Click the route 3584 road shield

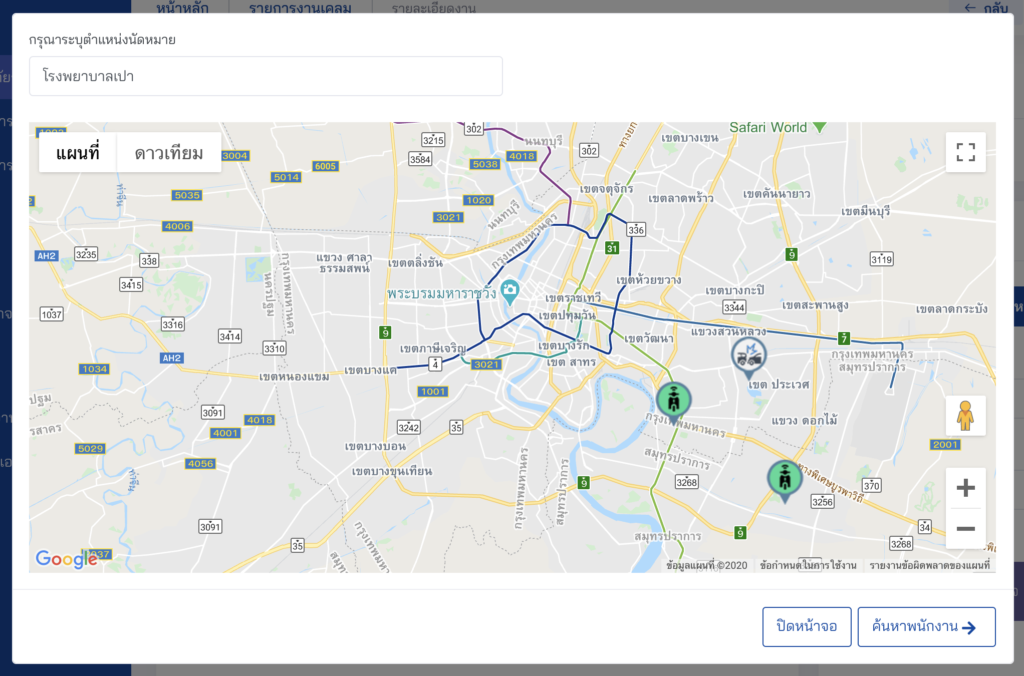pos(420,159)
